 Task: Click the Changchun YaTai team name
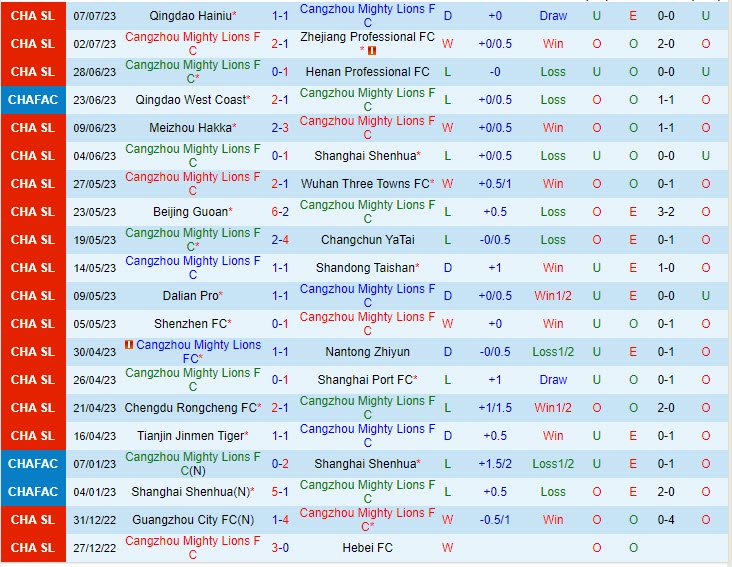point(367,240)
